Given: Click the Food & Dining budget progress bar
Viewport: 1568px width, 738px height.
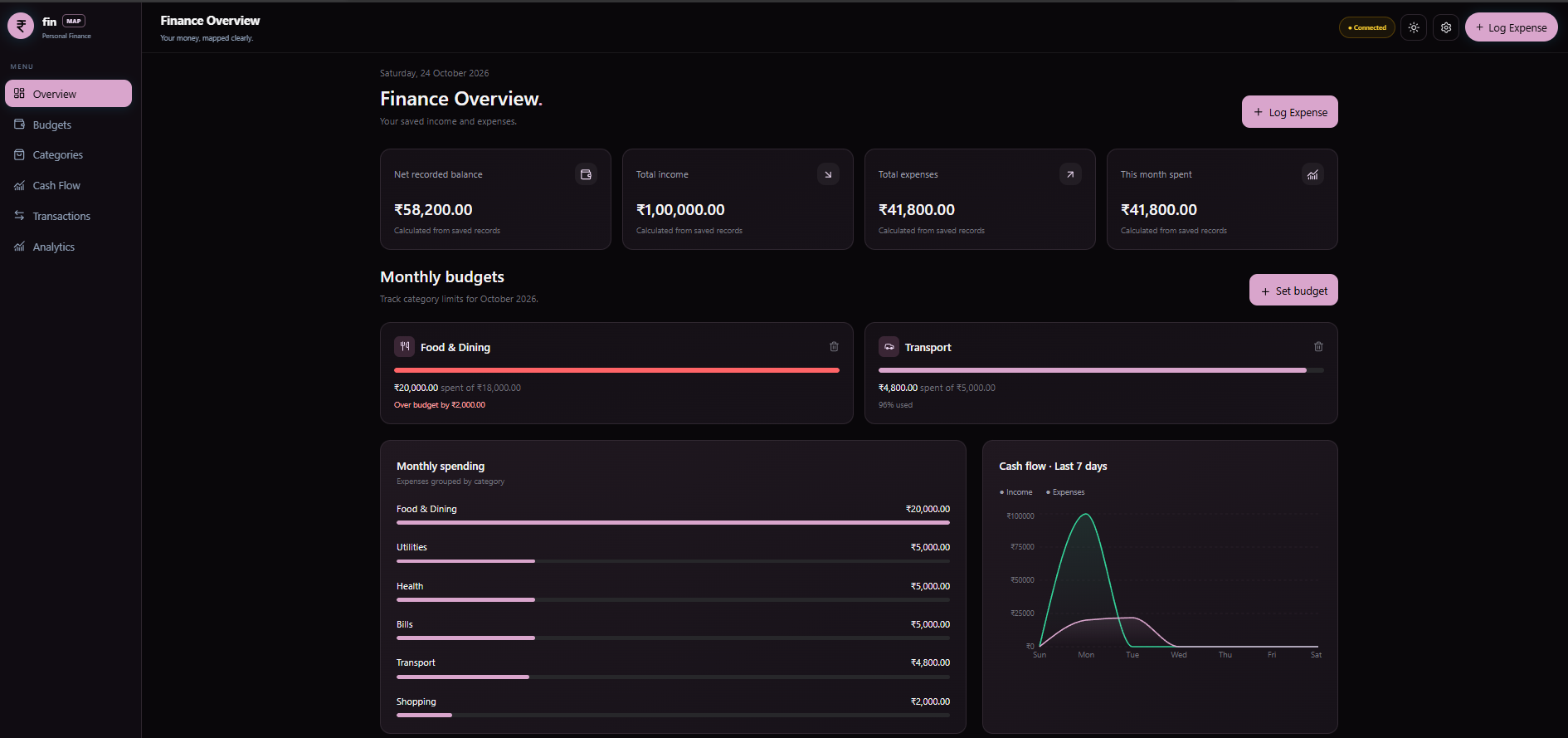Looking at the screenshot, I should (x=616, y=370).
